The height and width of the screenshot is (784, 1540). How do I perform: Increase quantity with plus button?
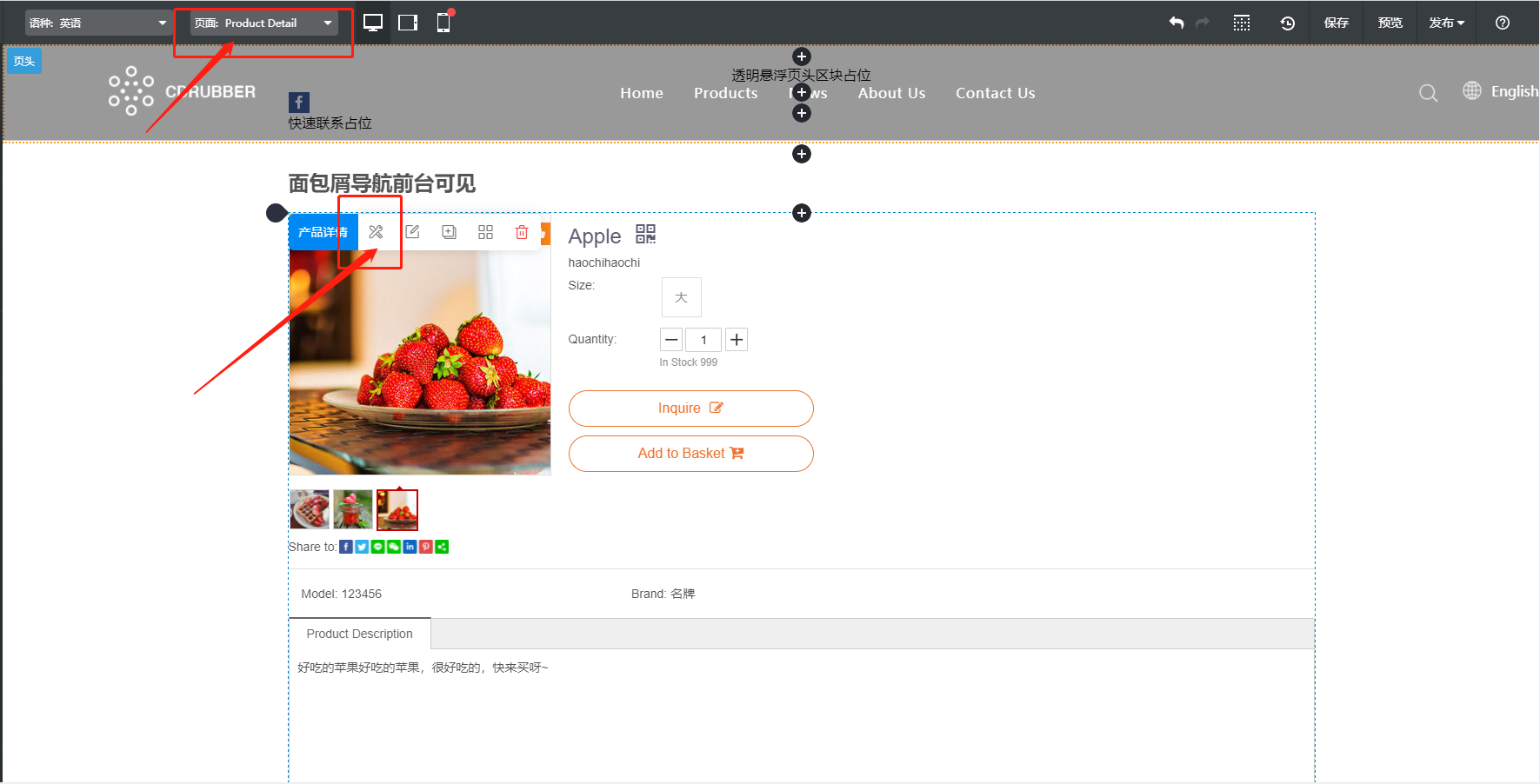tap(737, 340)
